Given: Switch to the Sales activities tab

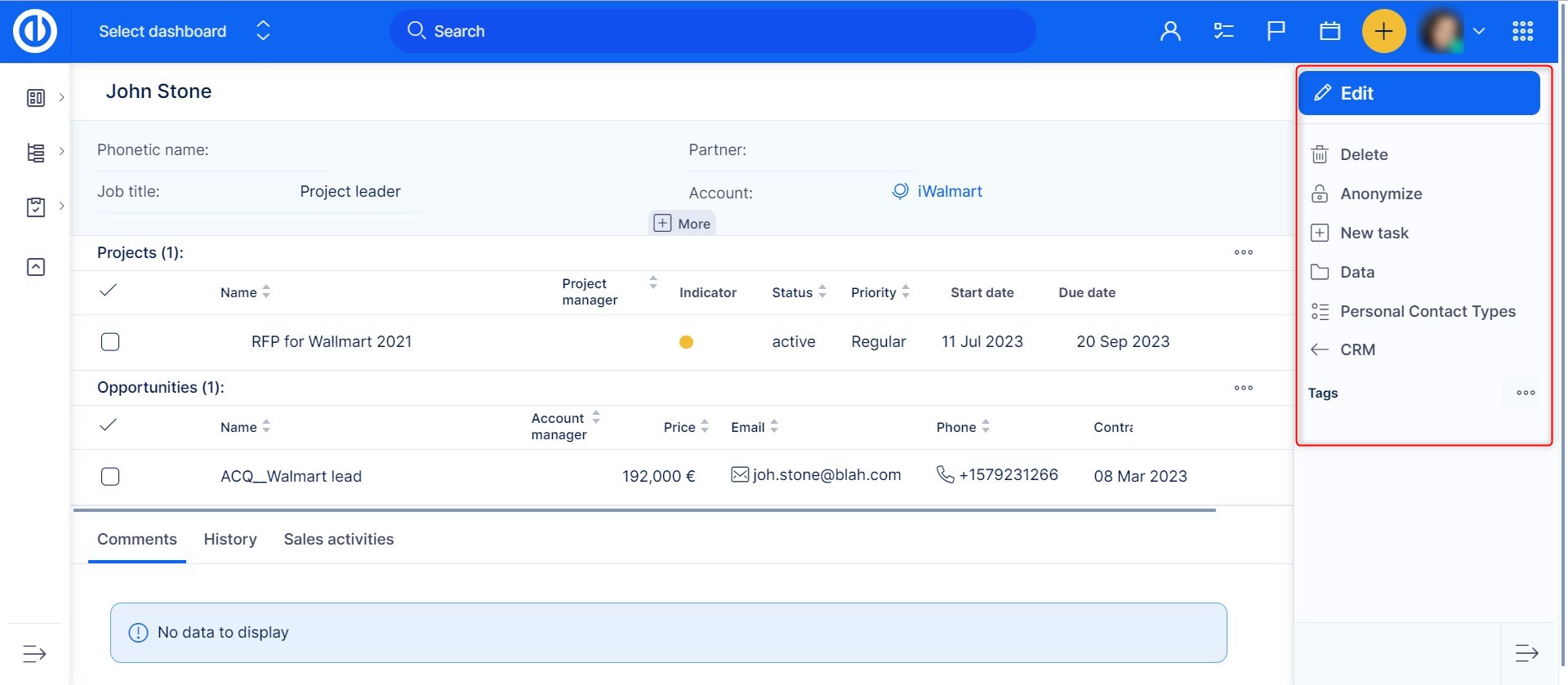Looking at the screenshot, I should (x=338, y=540).
